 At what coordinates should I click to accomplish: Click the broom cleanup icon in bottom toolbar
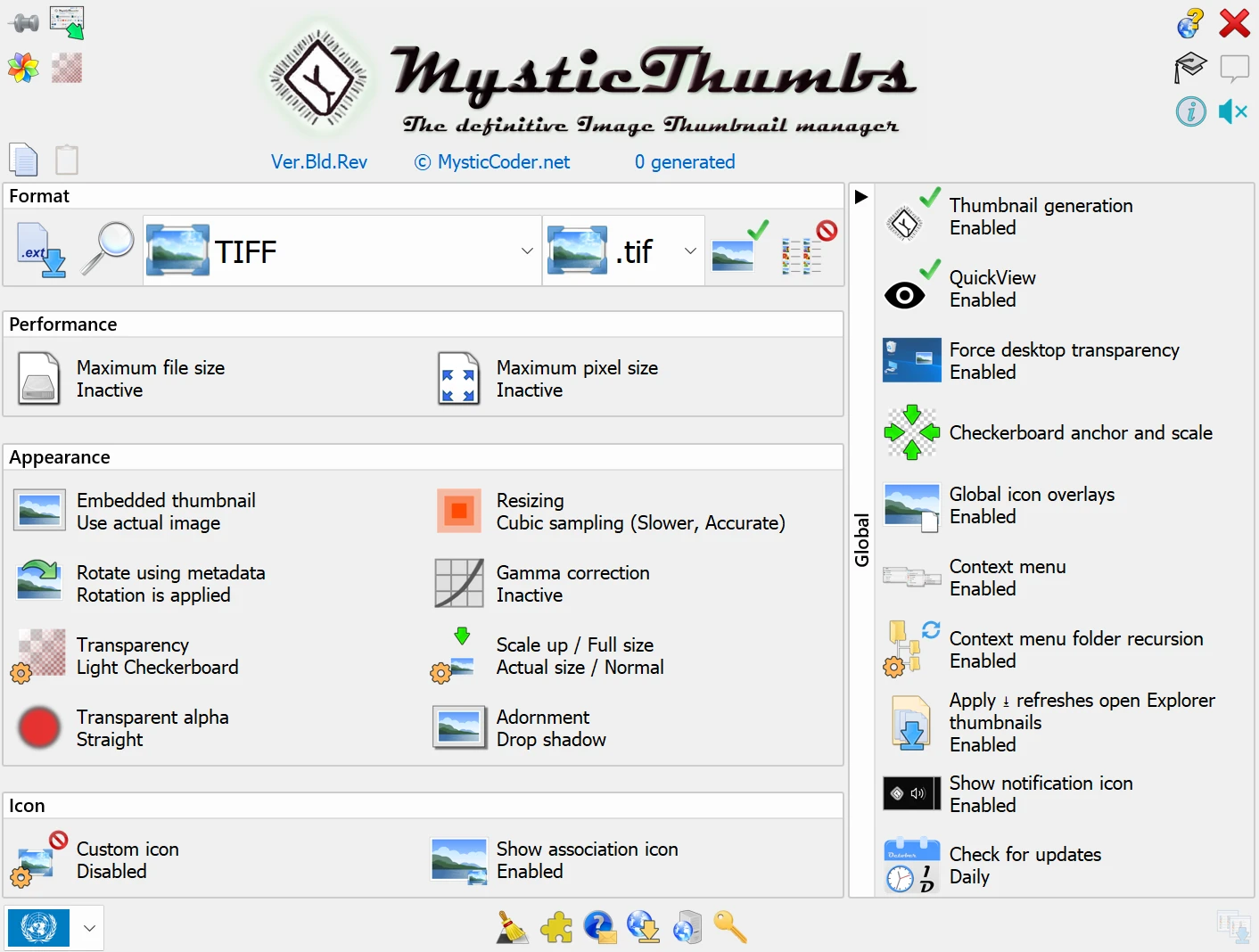(513, 927)
